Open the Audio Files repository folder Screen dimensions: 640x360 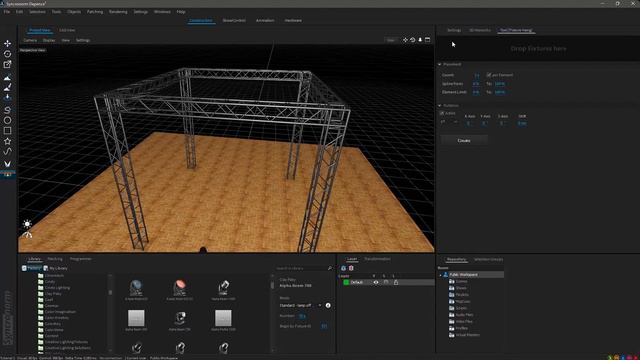[464, 315]
